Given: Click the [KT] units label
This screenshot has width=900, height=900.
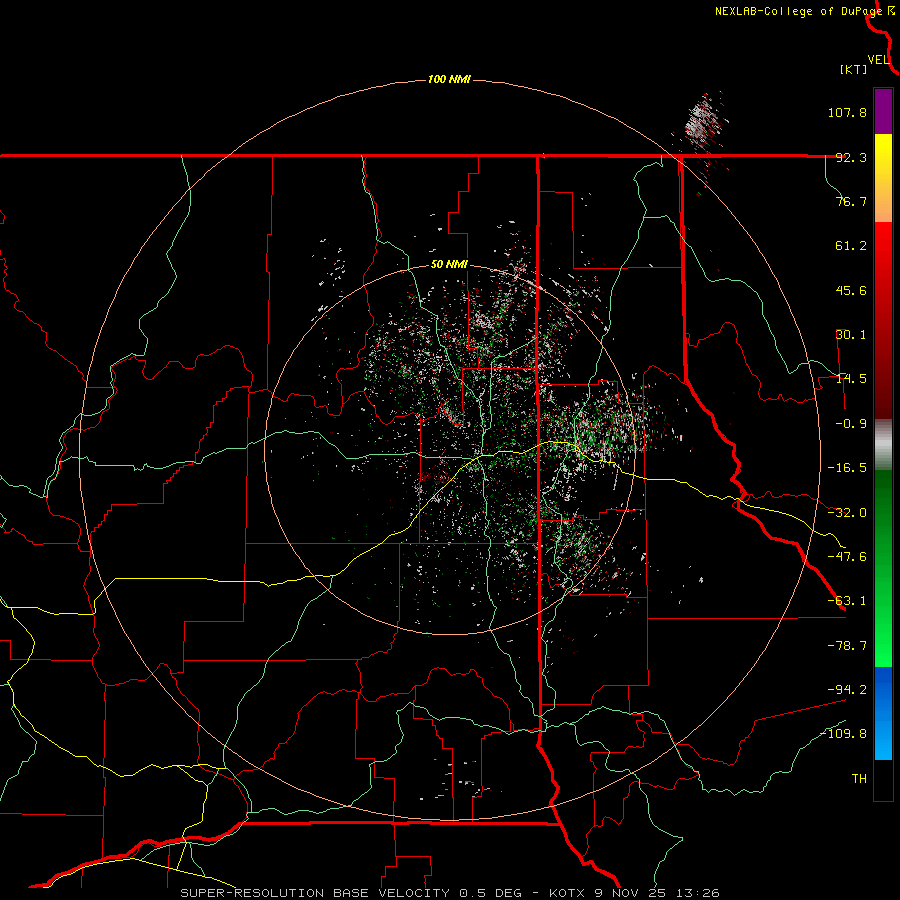Looking at the screenshot, I should [x=854, y=69].
